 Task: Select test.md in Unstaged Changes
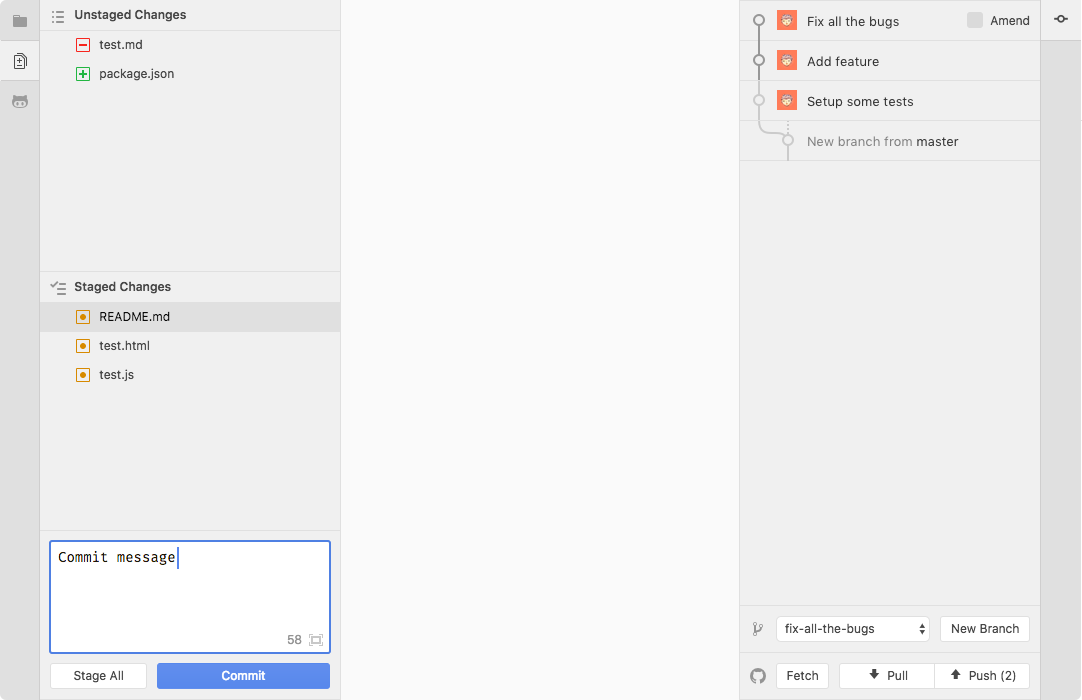tap(190, 45)
